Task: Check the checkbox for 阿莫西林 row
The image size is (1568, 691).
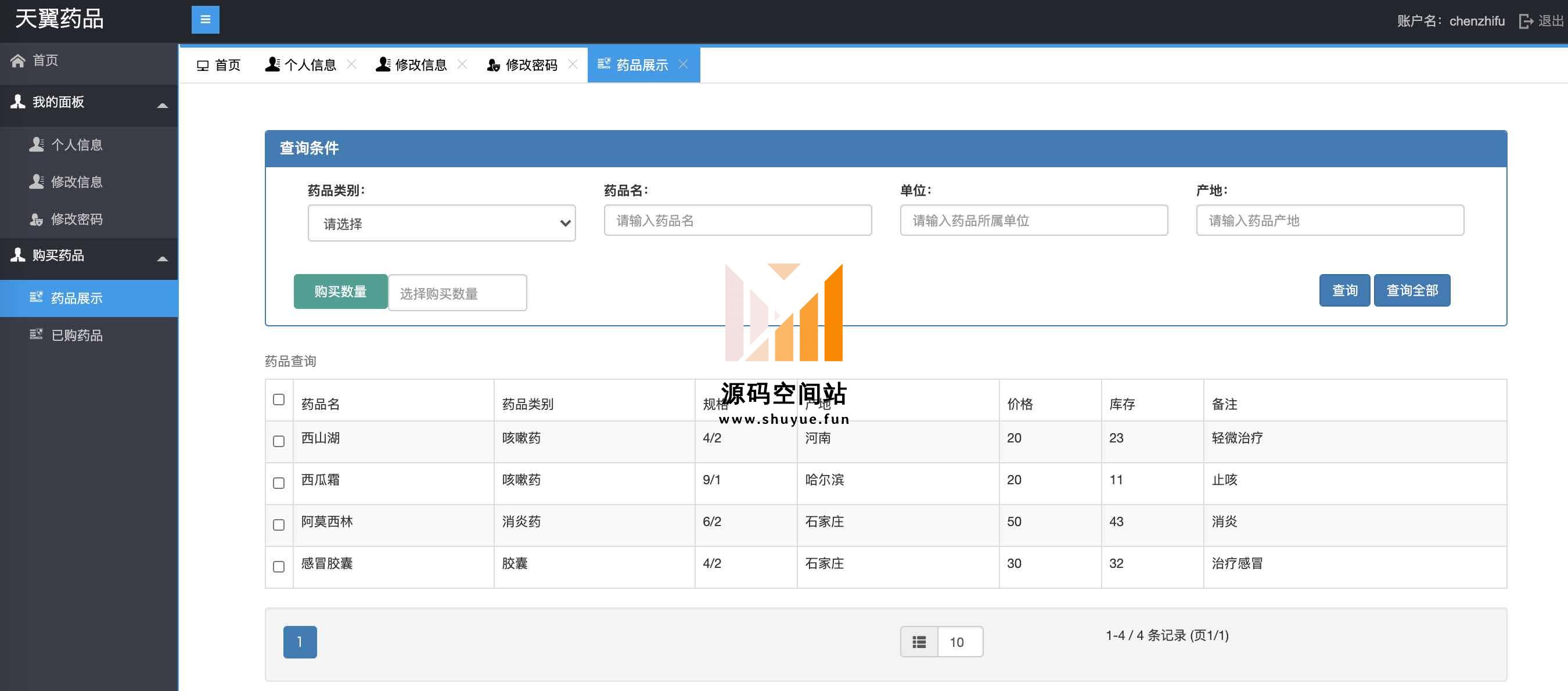Action: 279,525
